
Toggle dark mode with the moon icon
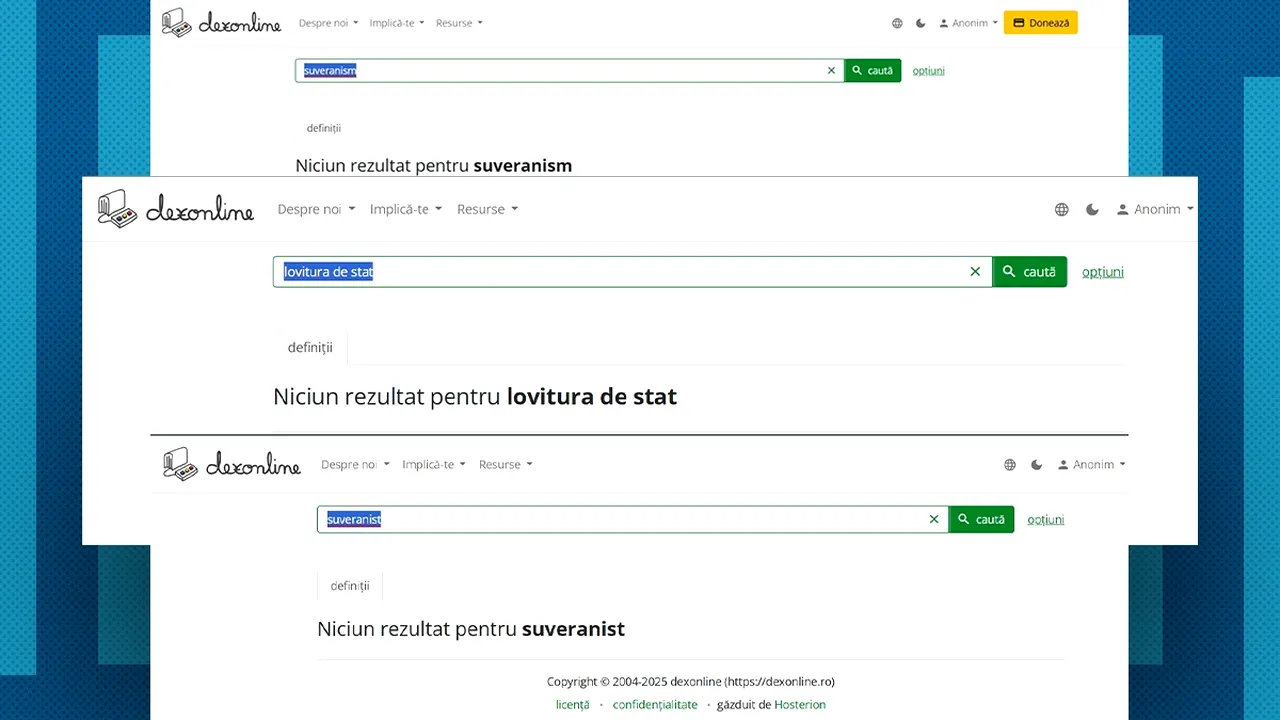point(1092,209)
